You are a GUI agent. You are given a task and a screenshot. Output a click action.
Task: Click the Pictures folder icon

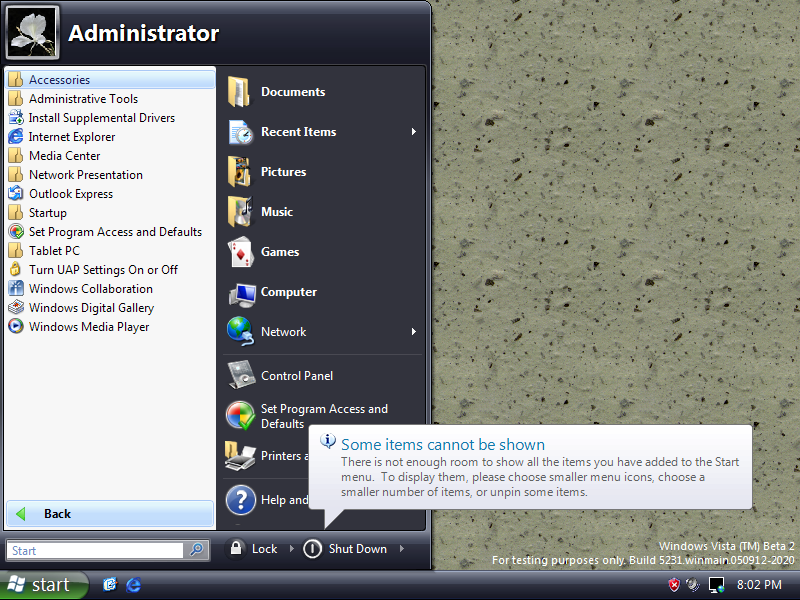click(239, 171)
